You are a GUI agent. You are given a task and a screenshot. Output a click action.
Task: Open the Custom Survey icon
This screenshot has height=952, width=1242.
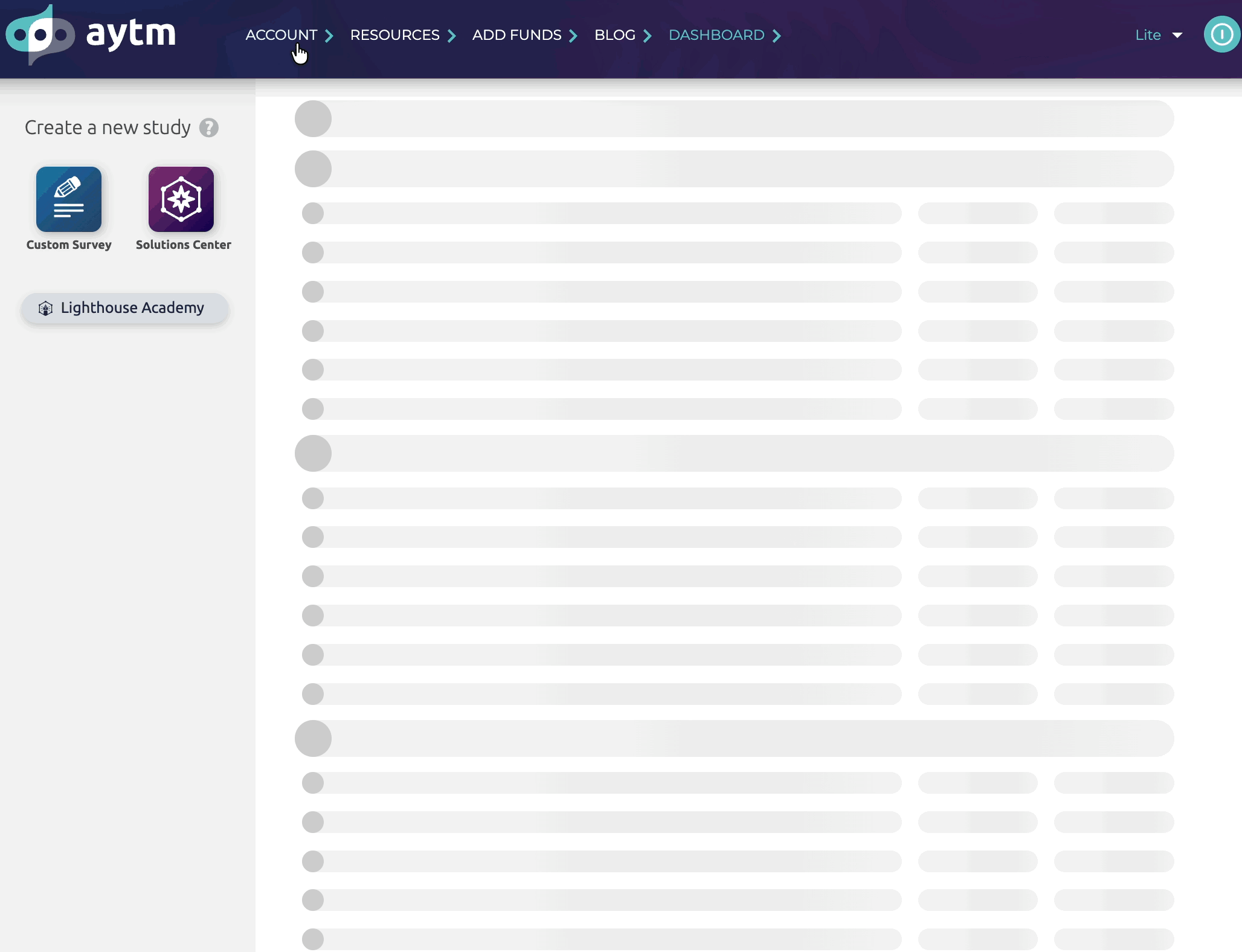[69, 199]
